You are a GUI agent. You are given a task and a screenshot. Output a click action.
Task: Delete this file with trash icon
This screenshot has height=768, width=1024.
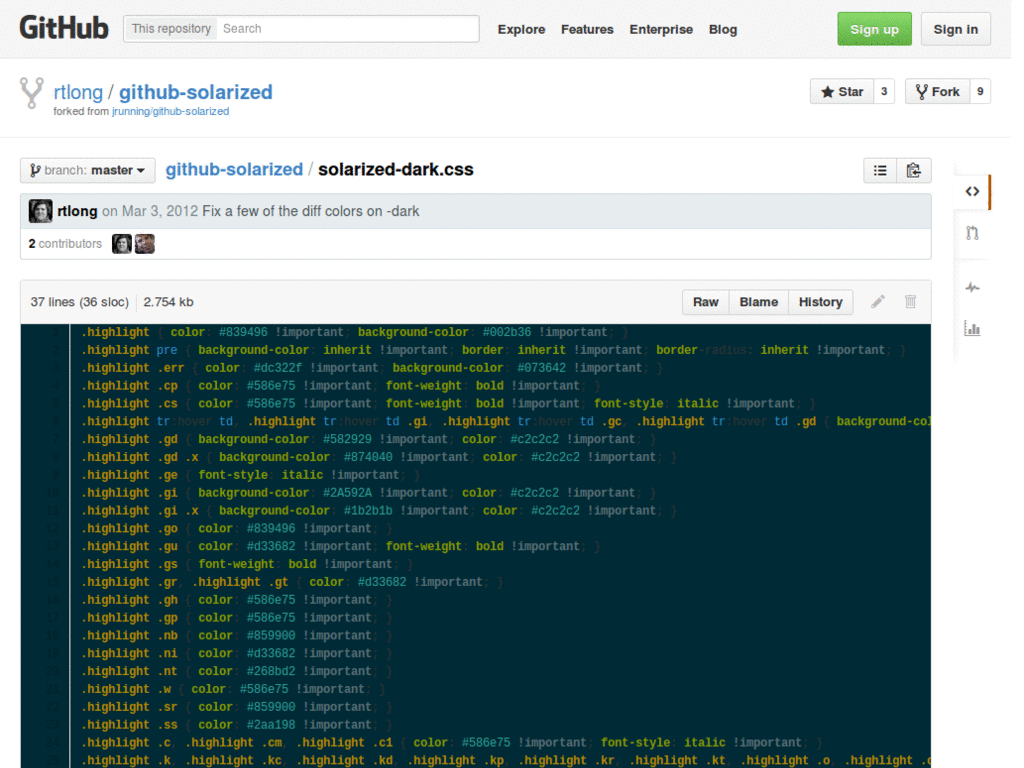910,302
